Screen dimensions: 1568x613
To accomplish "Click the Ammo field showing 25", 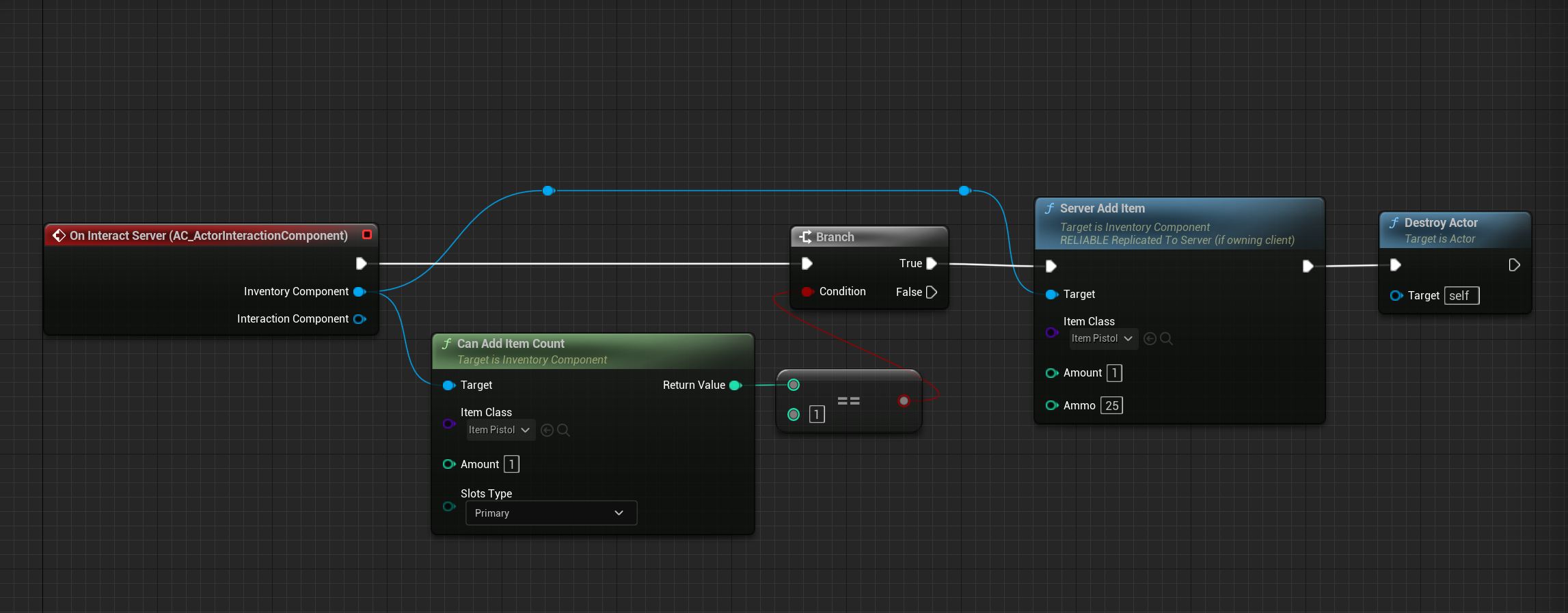I will tap(1111, 405).
